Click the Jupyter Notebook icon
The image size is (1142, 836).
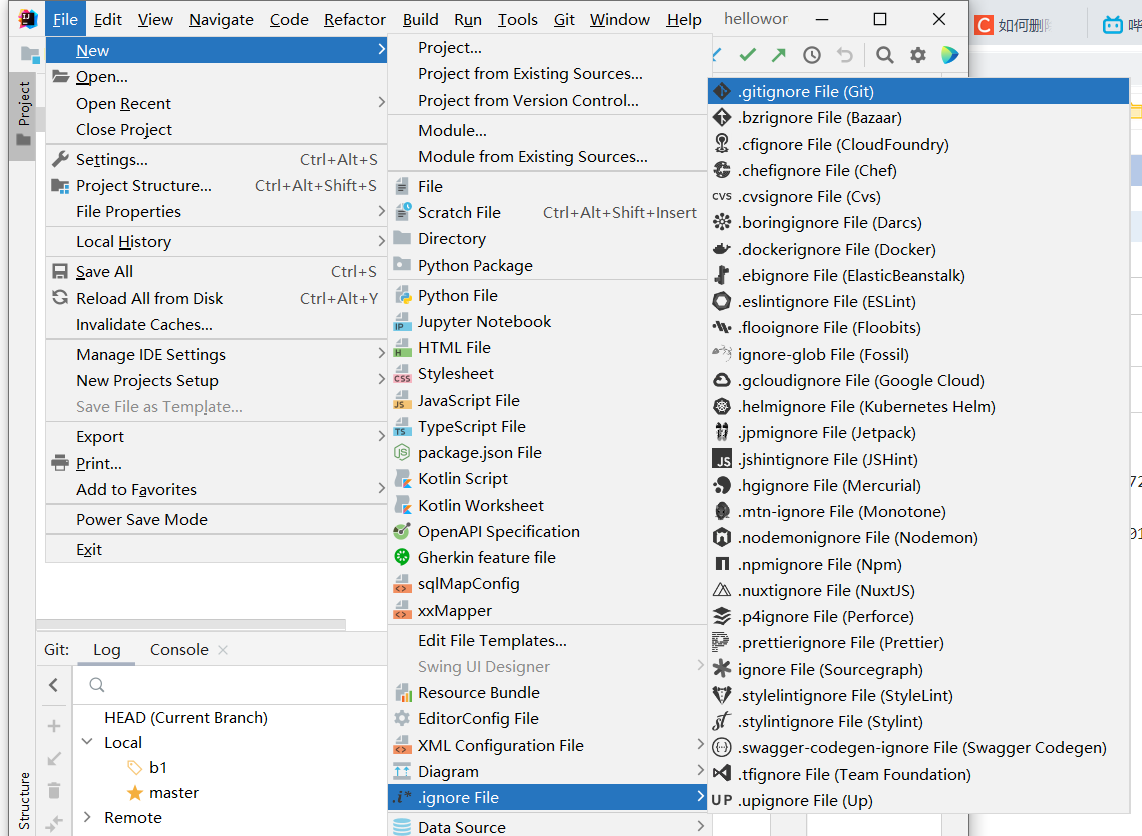pyautogui.click(x=403, y=322)
